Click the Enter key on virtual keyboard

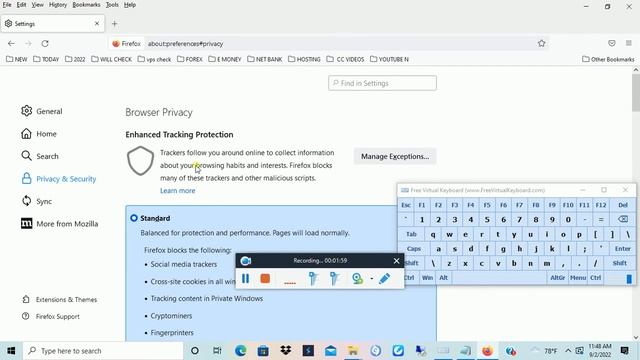(622, 249)
